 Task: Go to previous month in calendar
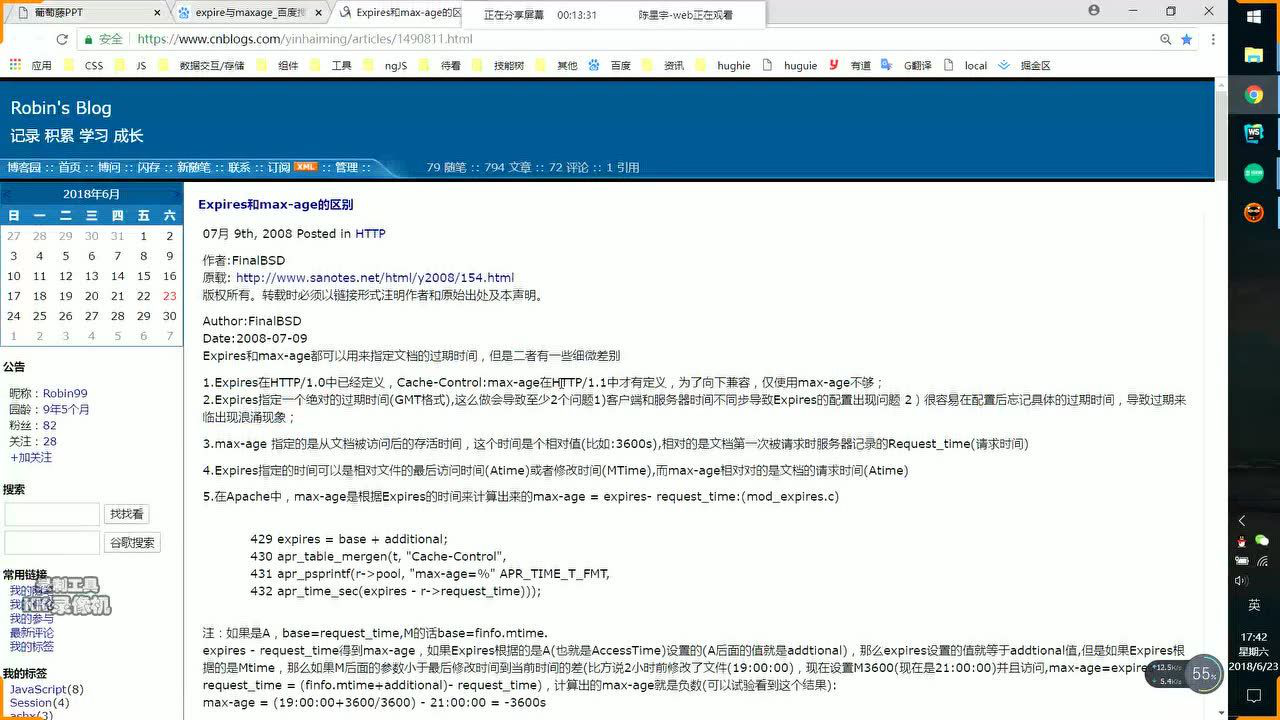pos(7,194)
